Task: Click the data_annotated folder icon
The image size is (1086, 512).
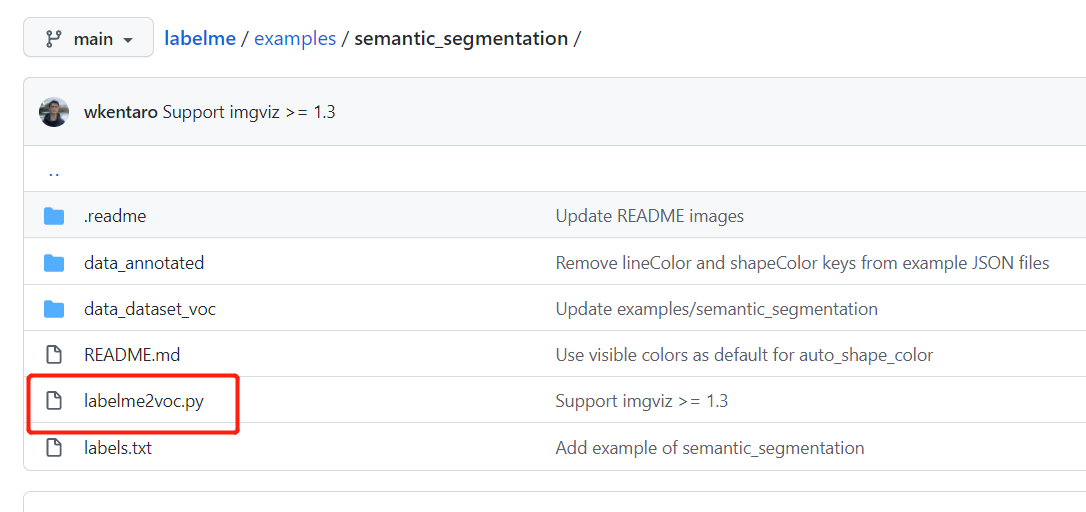Action: [x=54, y=263]
